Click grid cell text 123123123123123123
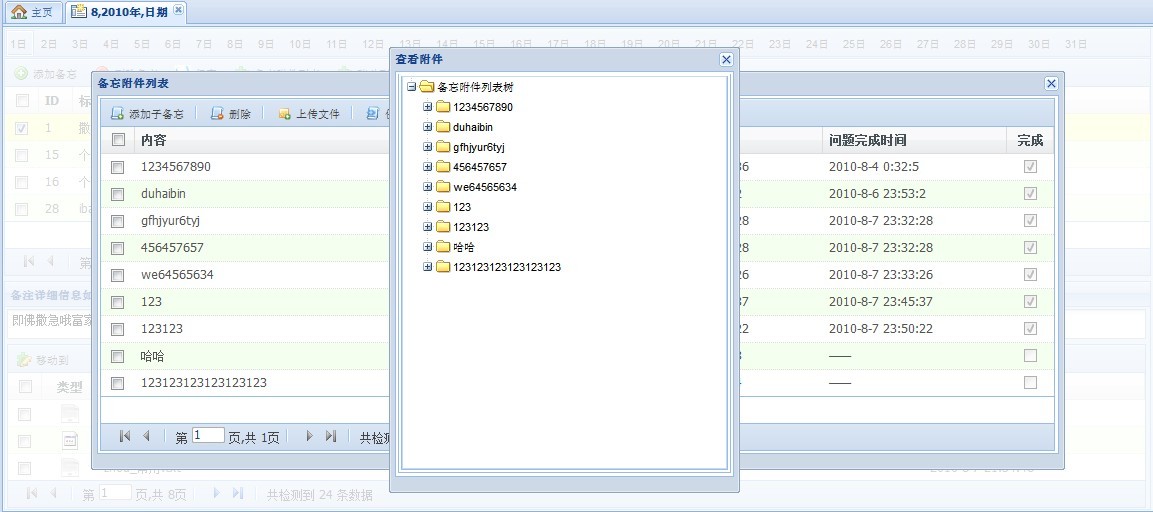Viewport: 1153px width, 512px height. point(204,383)
